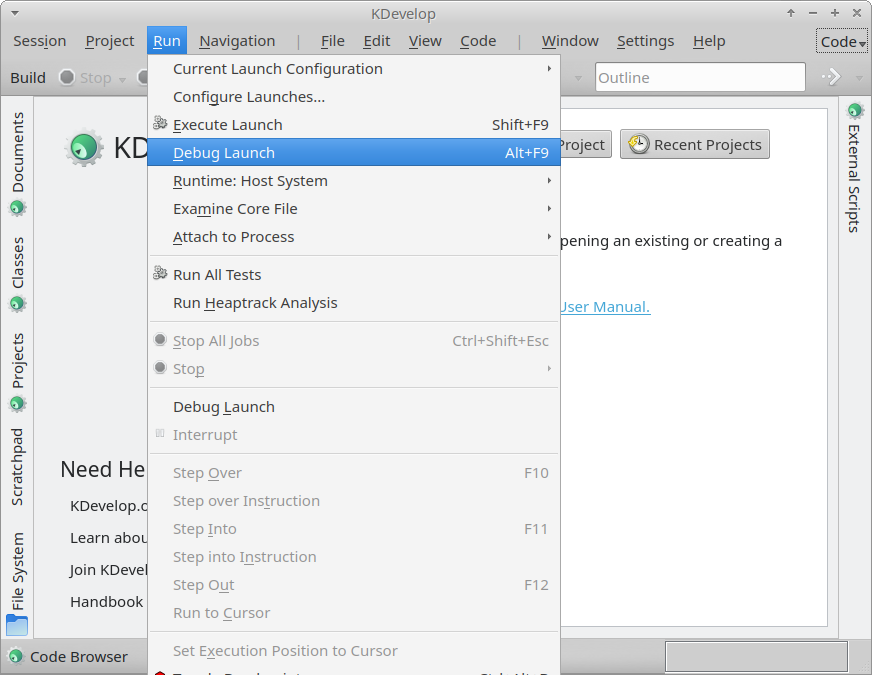
Task: Select the lower Debug Launch entry above Interrupt
Action: 354,407
